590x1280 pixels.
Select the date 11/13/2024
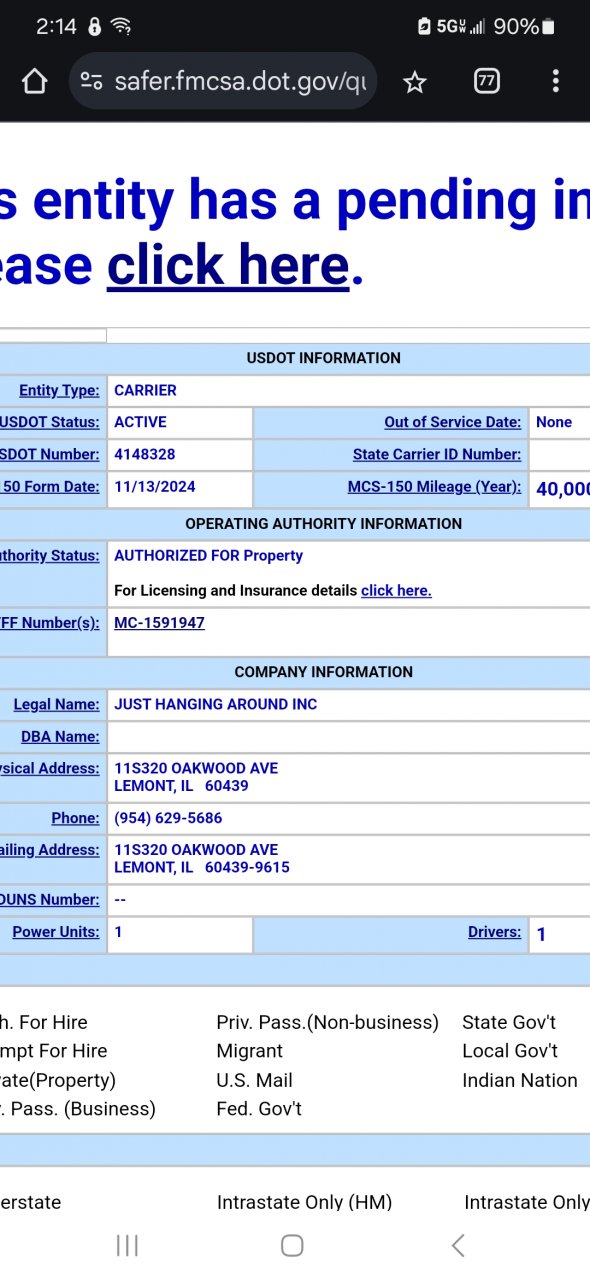(x=155, y=487)
